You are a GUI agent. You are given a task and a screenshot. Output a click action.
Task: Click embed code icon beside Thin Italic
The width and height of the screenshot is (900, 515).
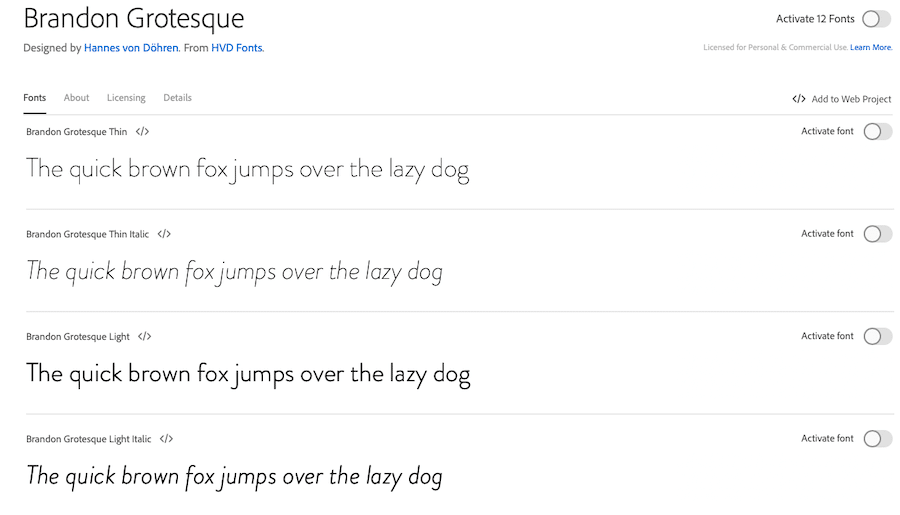click(164, 234)
